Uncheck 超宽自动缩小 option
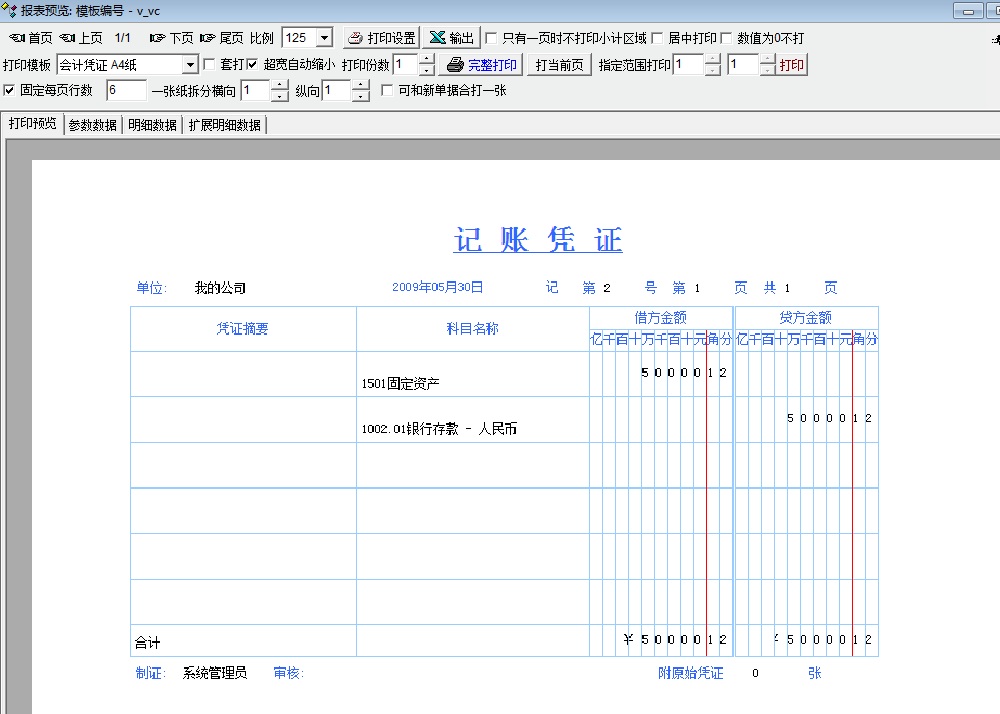This screenshot has width=1000, height=714. click(253, 65)
